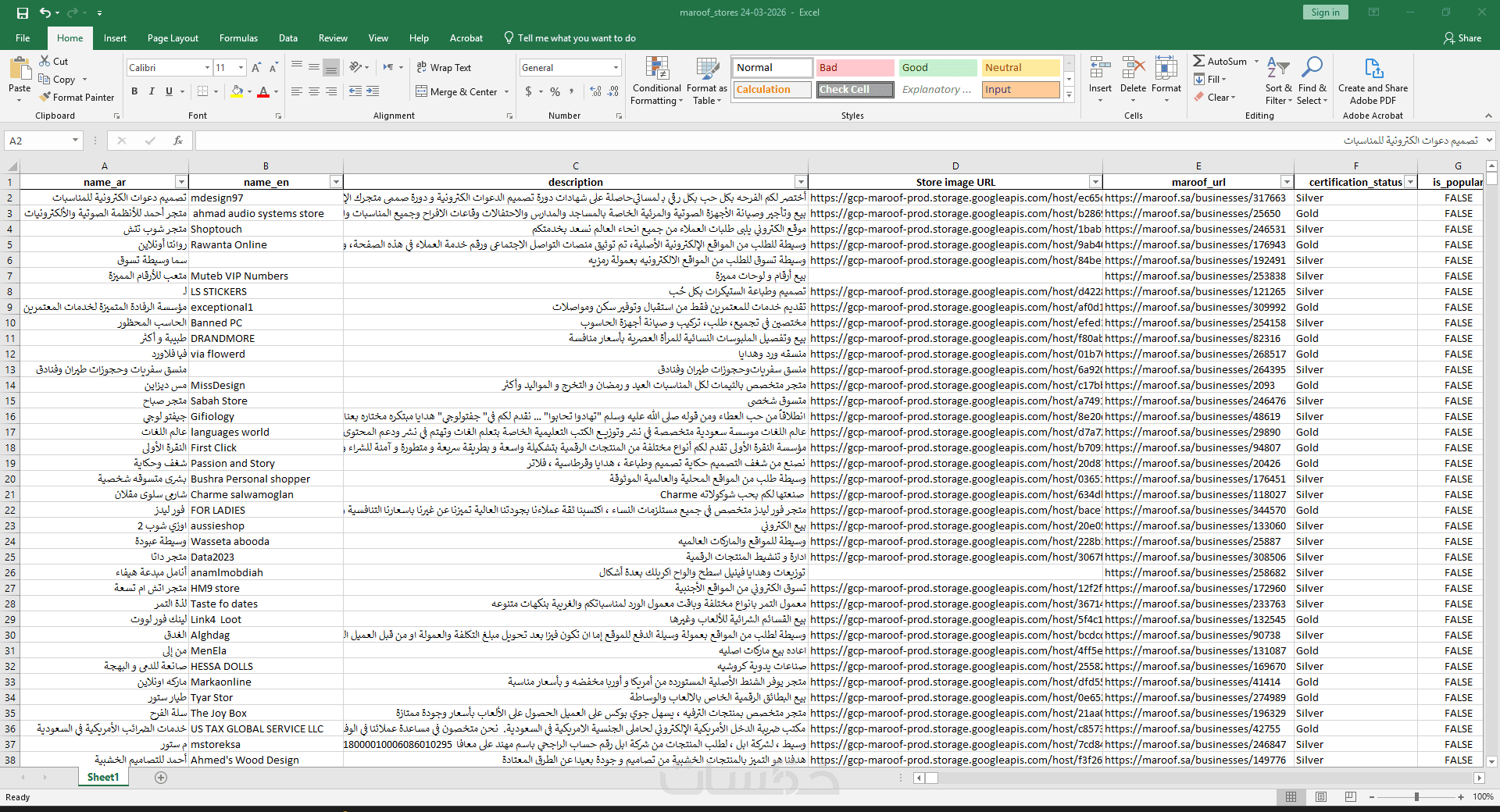Switch to the Page Layout tab
The width and height of the screenshot is (1500, 812).
point(173,37)
